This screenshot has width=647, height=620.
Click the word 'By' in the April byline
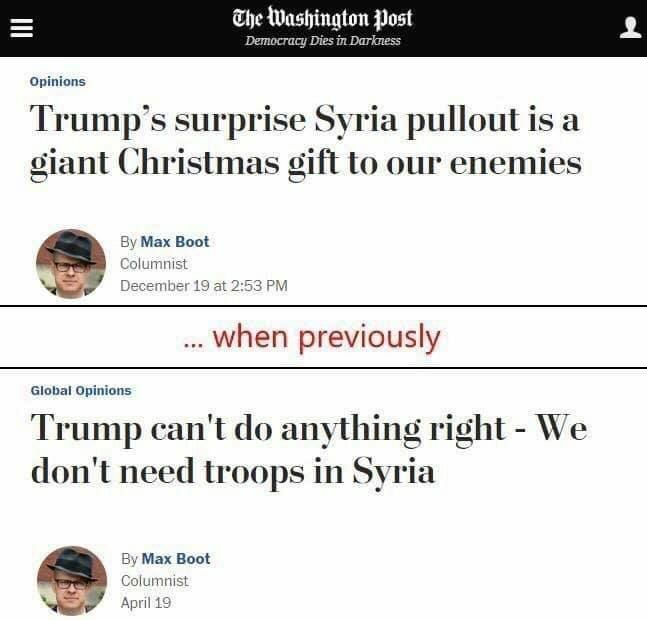click(x=129, y=559)
